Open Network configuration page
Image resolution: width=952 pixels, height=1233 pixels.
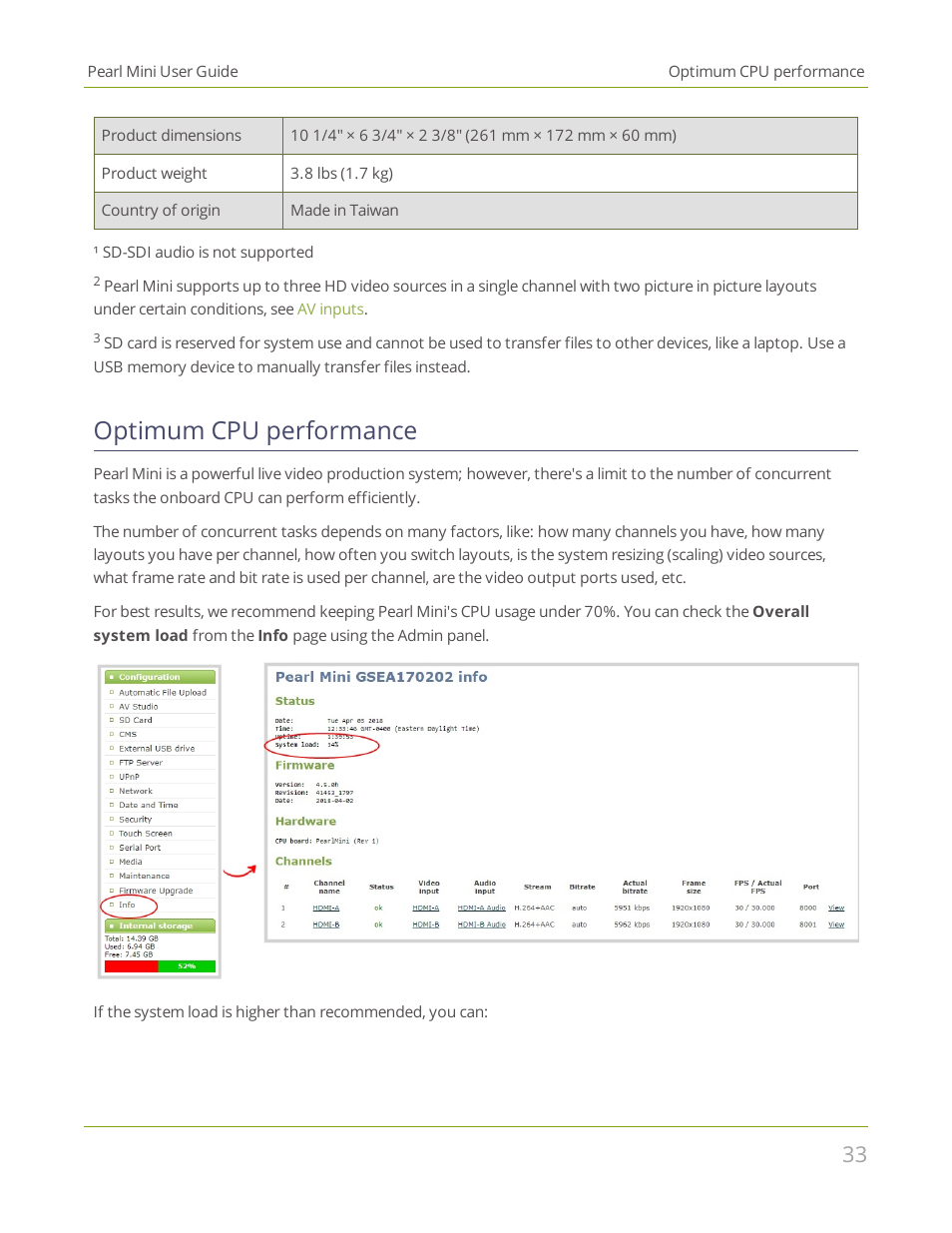[x=136, y=791]
